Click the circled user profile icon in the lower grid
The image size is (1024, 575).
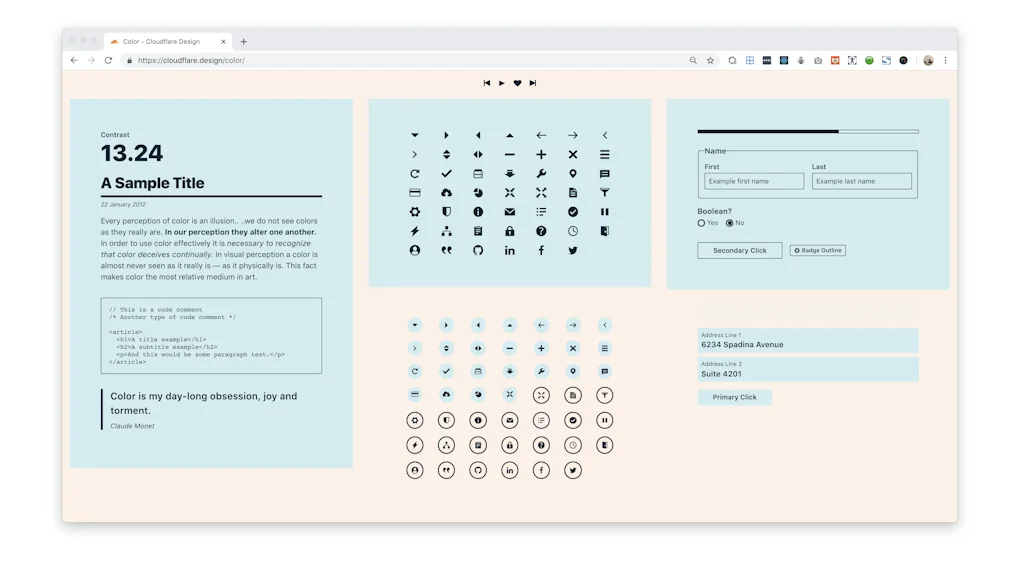point(415,470)
